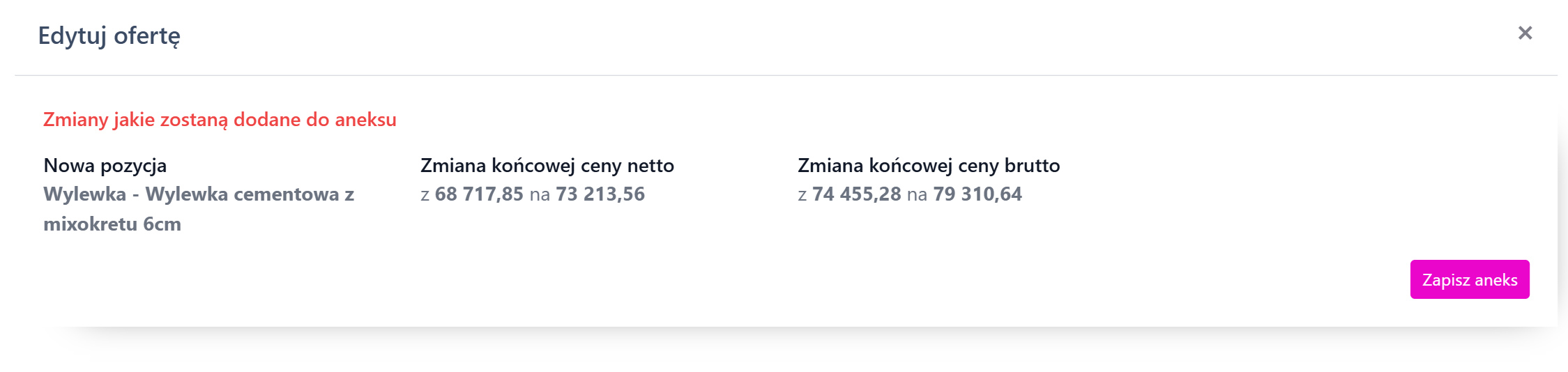The image size is (1568, 372).
Task: Click the old net price 68 717,85
Action: [x=479, y=194]
